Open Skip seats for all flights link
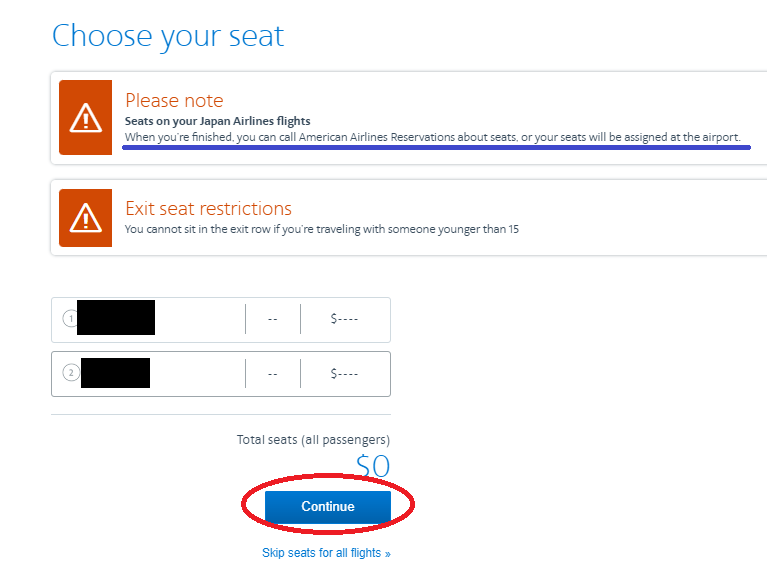Viewport: 775px width, 565px height. coord(326,553)
